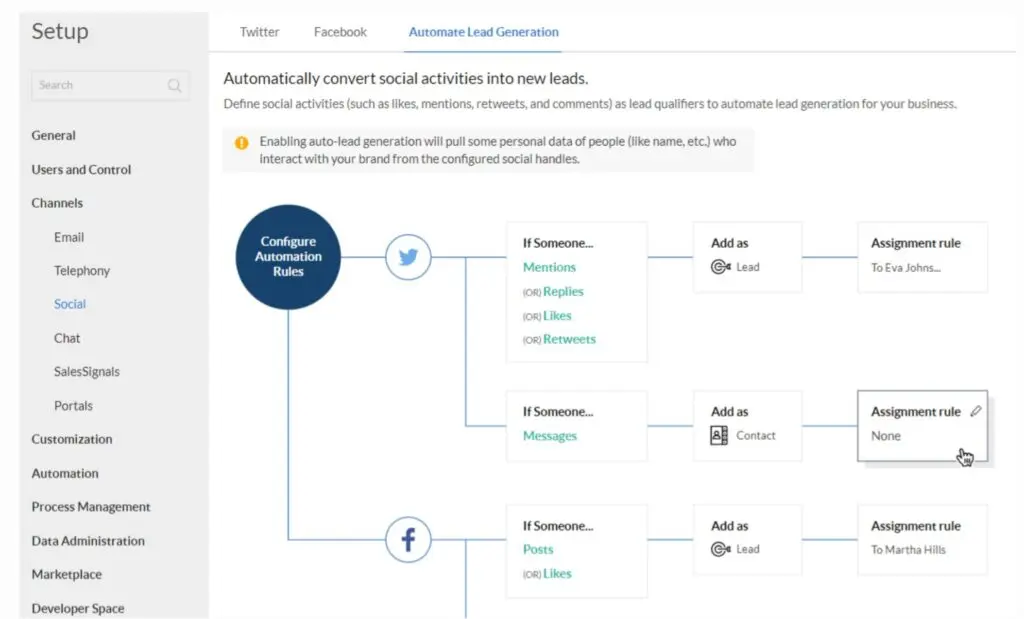1024x619 pixels.
Task: Click the Lead target icon in Twitter row
Action: click(x=720, y=267)
